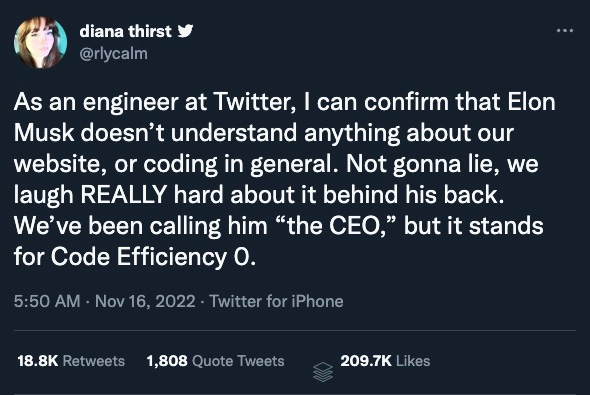
Task: Click the "Elon" word in tweet body
Action: (531, 102)
